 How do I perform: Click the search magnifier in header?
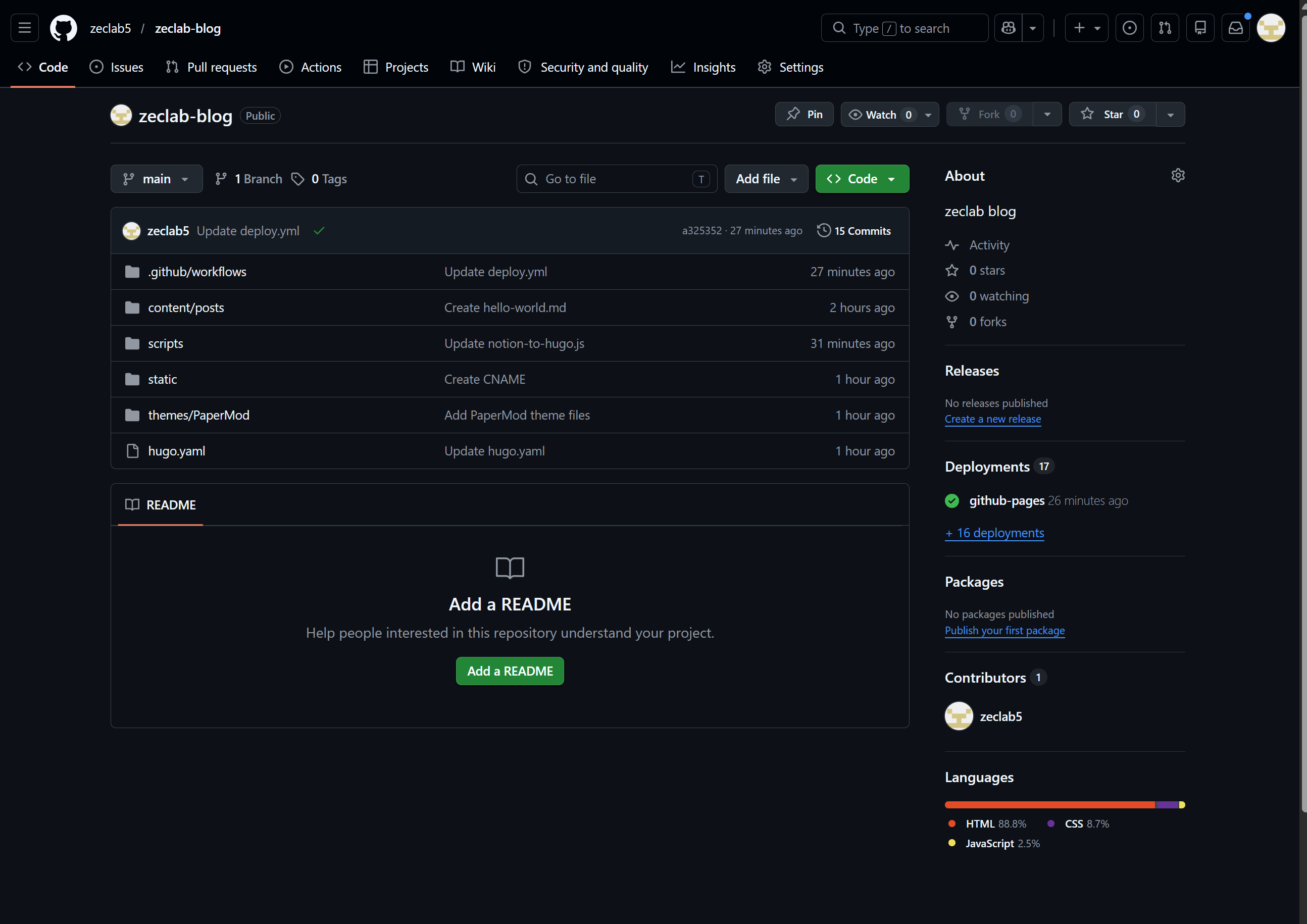click(x=839, y=28)
